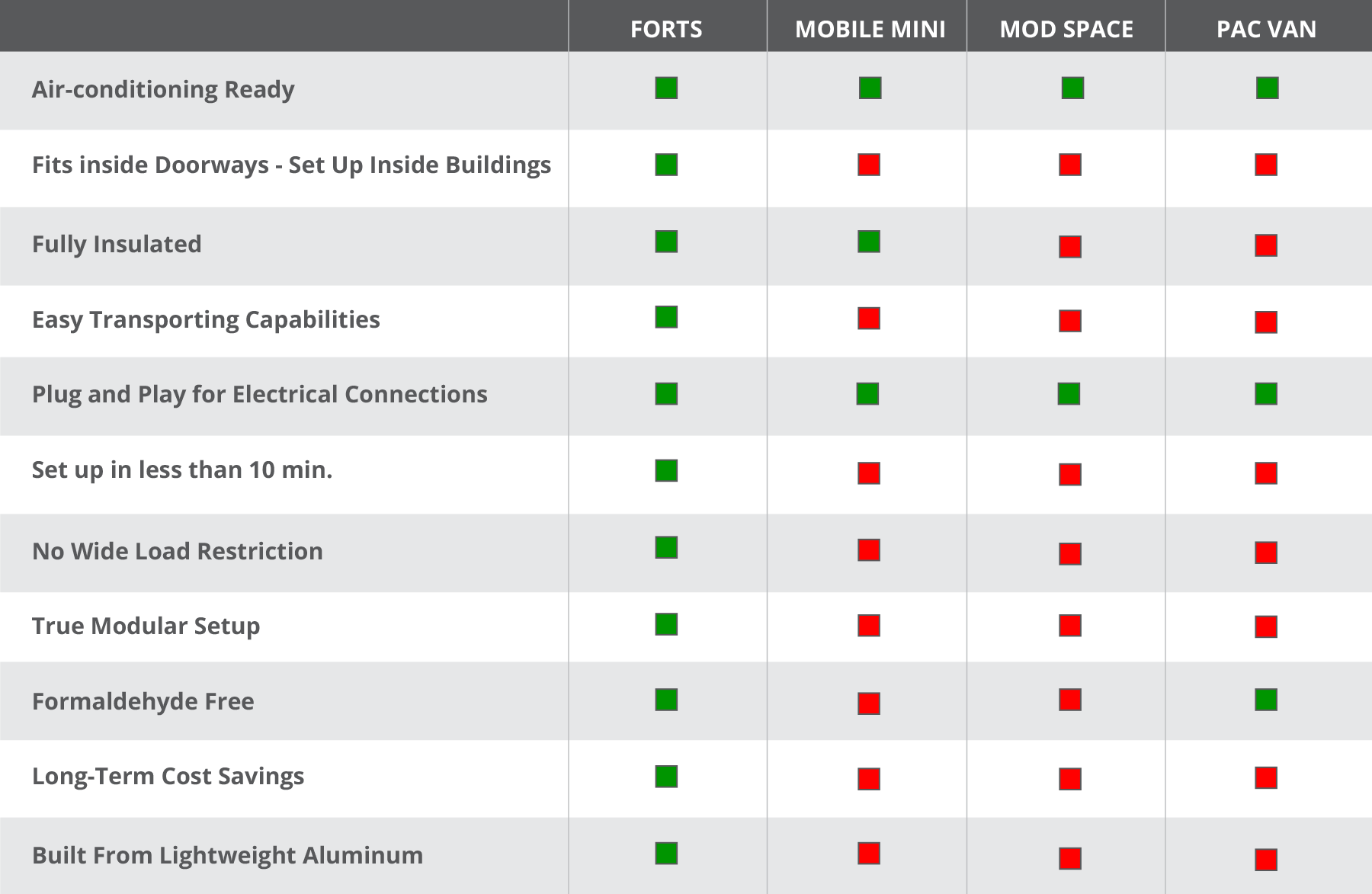
Task: Click the MOBILE MINI column header
Action: pyautogui.click(x=870, y=29)
